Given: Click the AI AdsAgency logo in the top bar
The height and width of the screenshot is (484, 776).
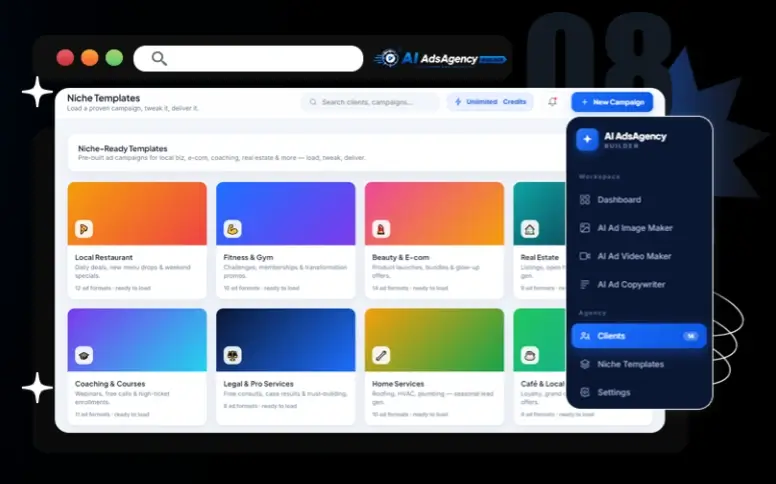Looking at the screenshot, I should pyautogui.click(x=440, y=59).
